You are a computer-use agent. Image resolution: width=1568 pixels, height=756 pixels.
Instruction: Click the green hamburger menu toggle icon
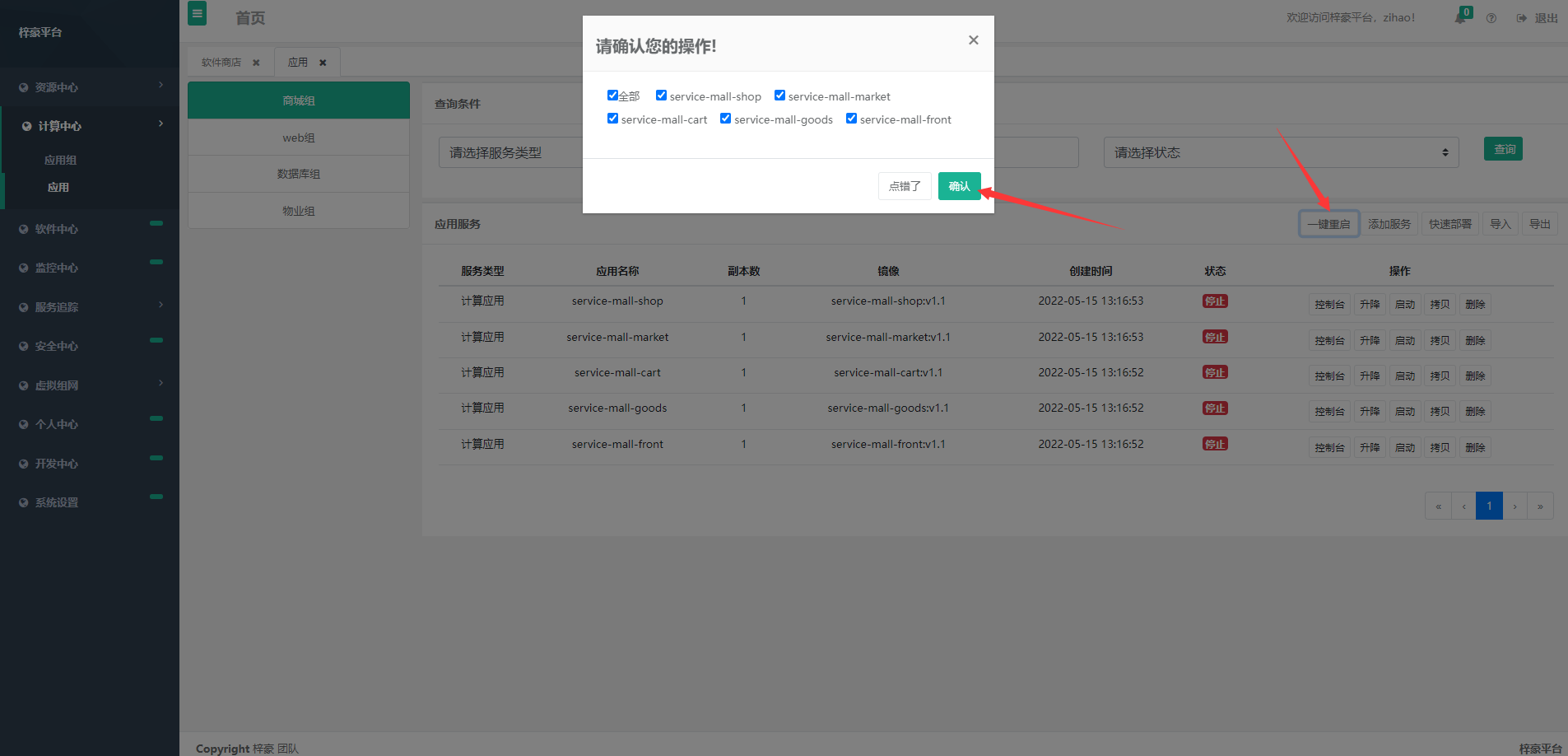pos(198,13)
